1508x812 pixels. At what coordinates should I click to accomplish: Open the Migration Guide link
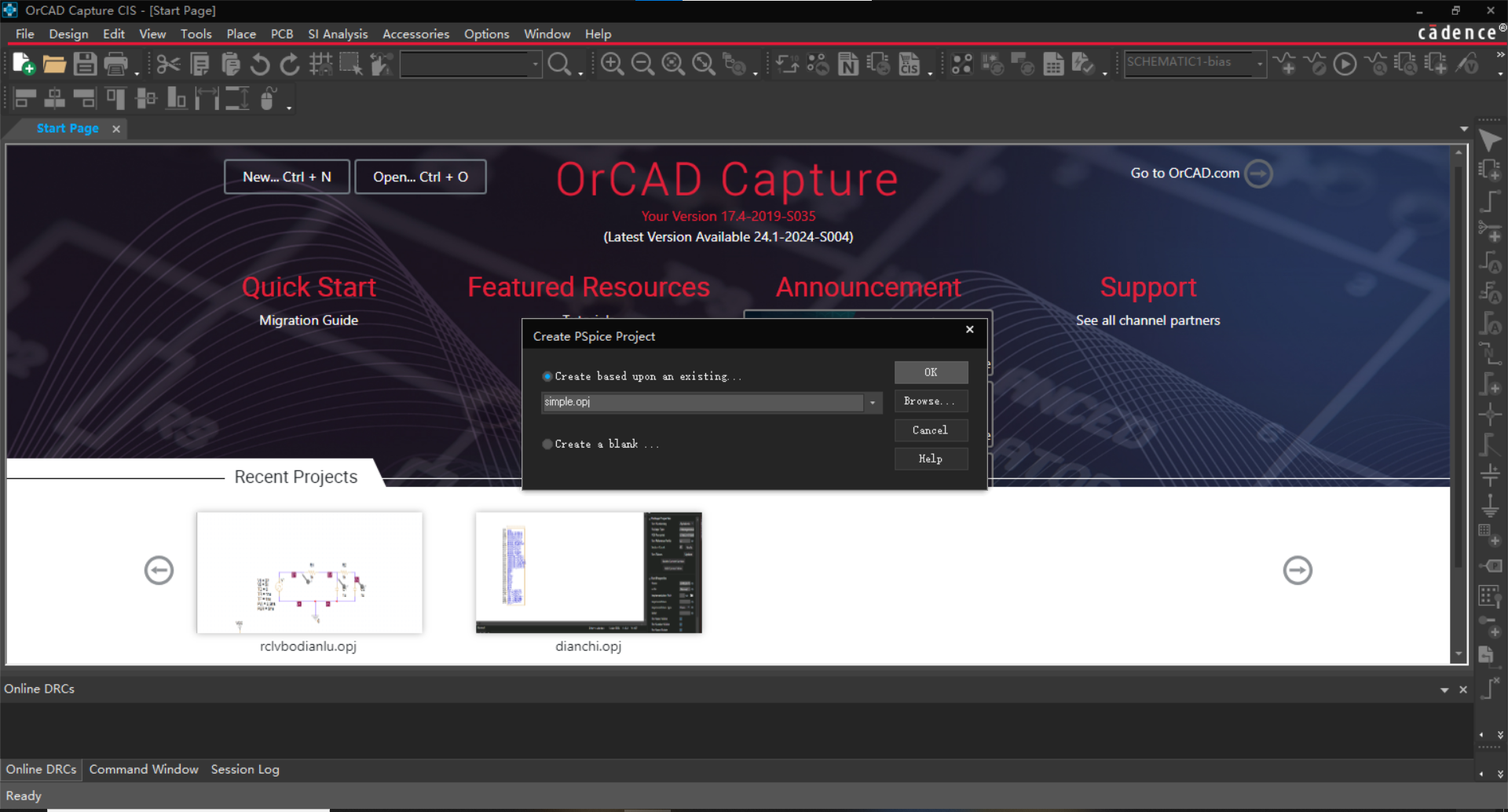click(x=309, y=320)
